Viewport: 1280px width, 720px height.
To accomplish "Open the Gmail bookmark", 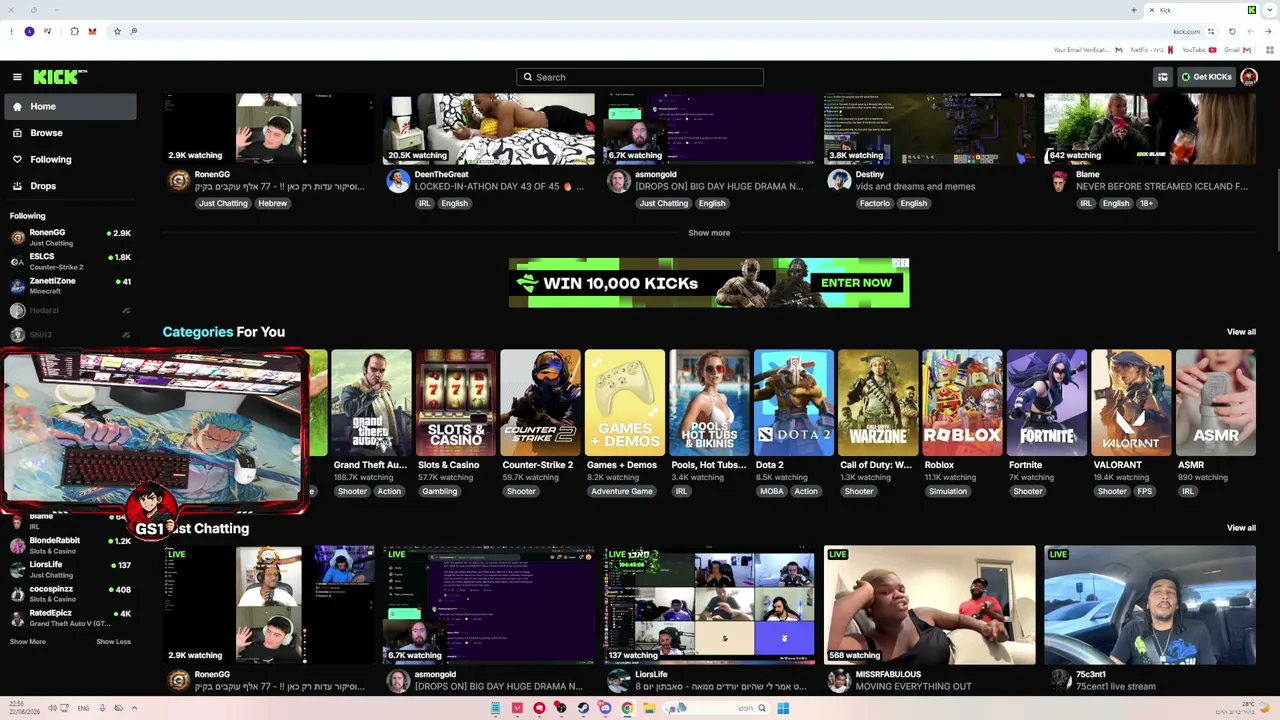I will tap(1238, 50).
